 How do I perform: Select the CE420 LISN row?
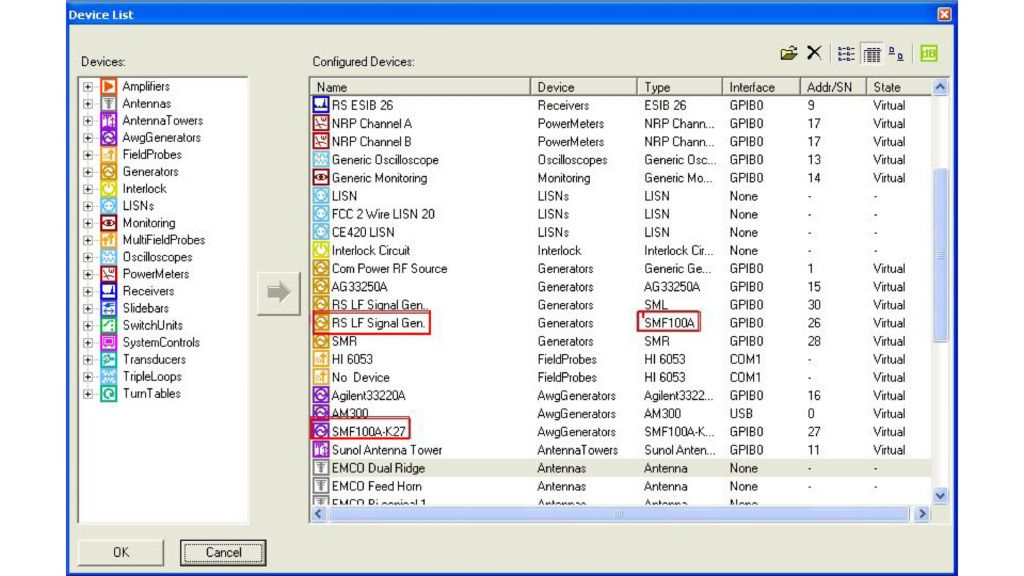point(621,232)
